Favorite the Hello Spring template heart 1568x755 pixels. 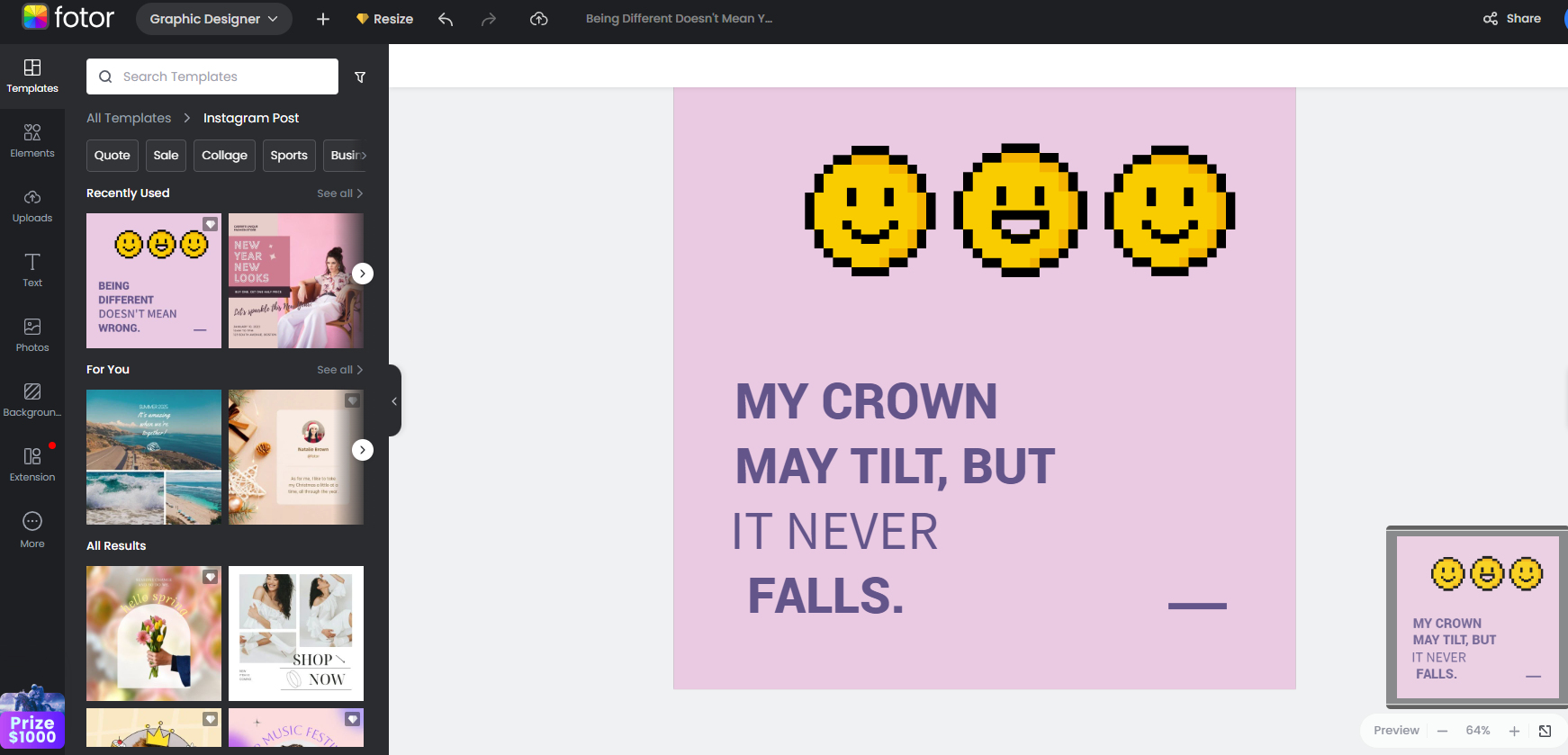(210, 577)
